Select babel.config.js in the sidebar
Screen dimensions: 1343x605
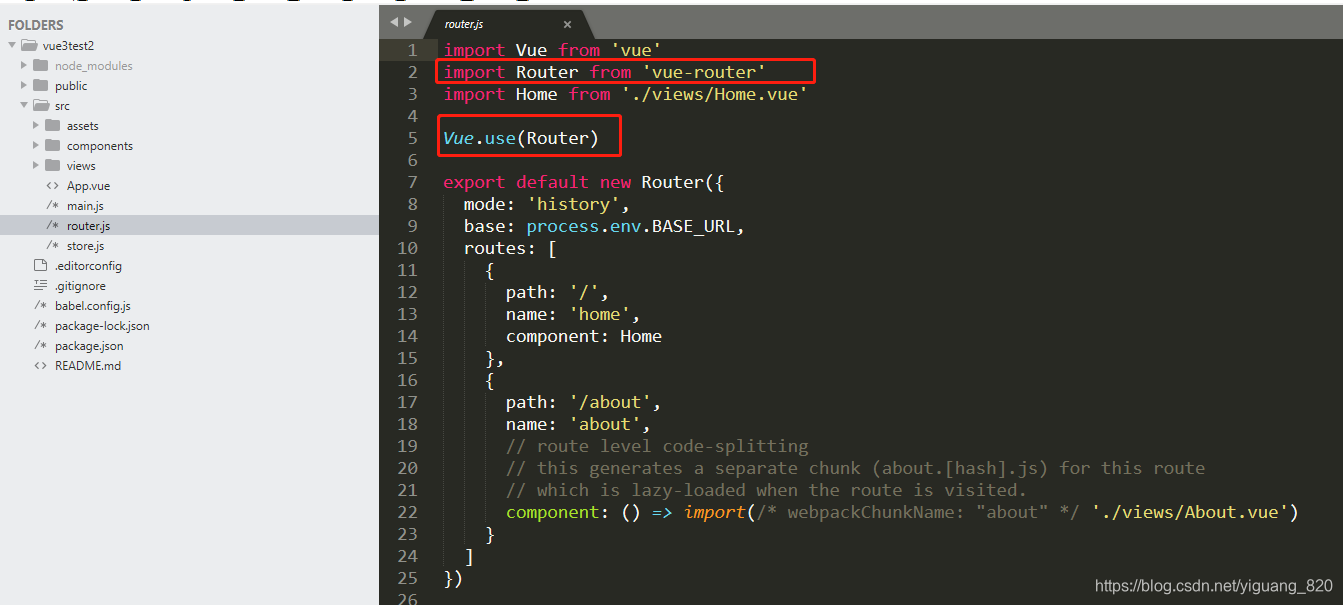pyautogui.click(x=92, y=305)
